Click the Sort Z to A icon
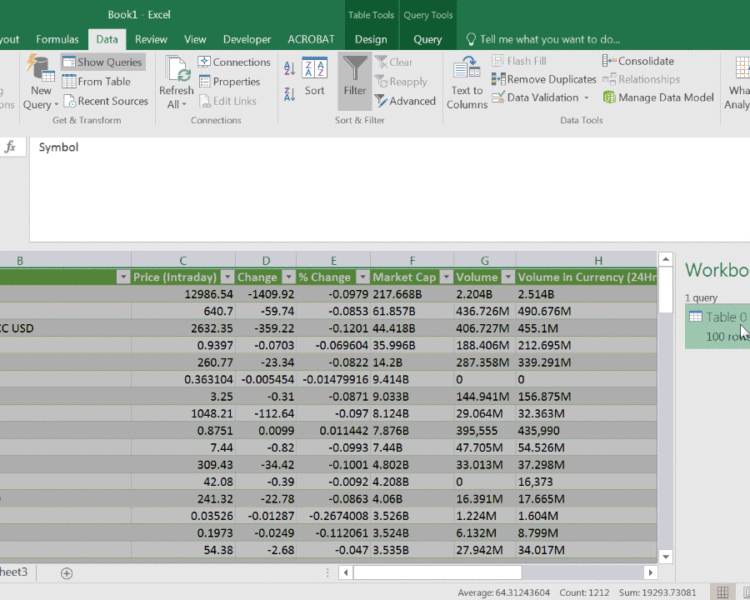Viewport: 750px width, 600px height. [x=289, y=95]
